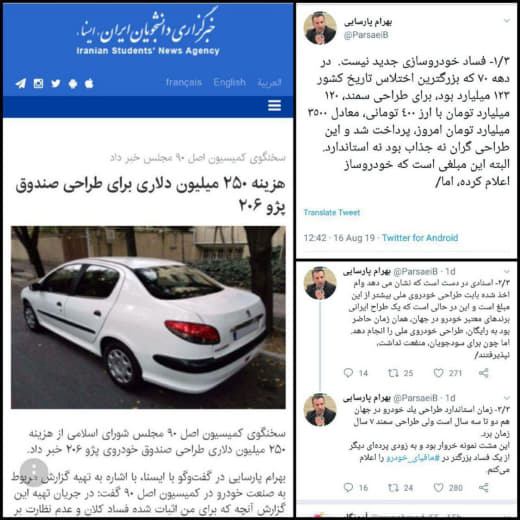Open ISNA's Instagram icon
This screenshot has height=520, width=520.
click(38, 83)
